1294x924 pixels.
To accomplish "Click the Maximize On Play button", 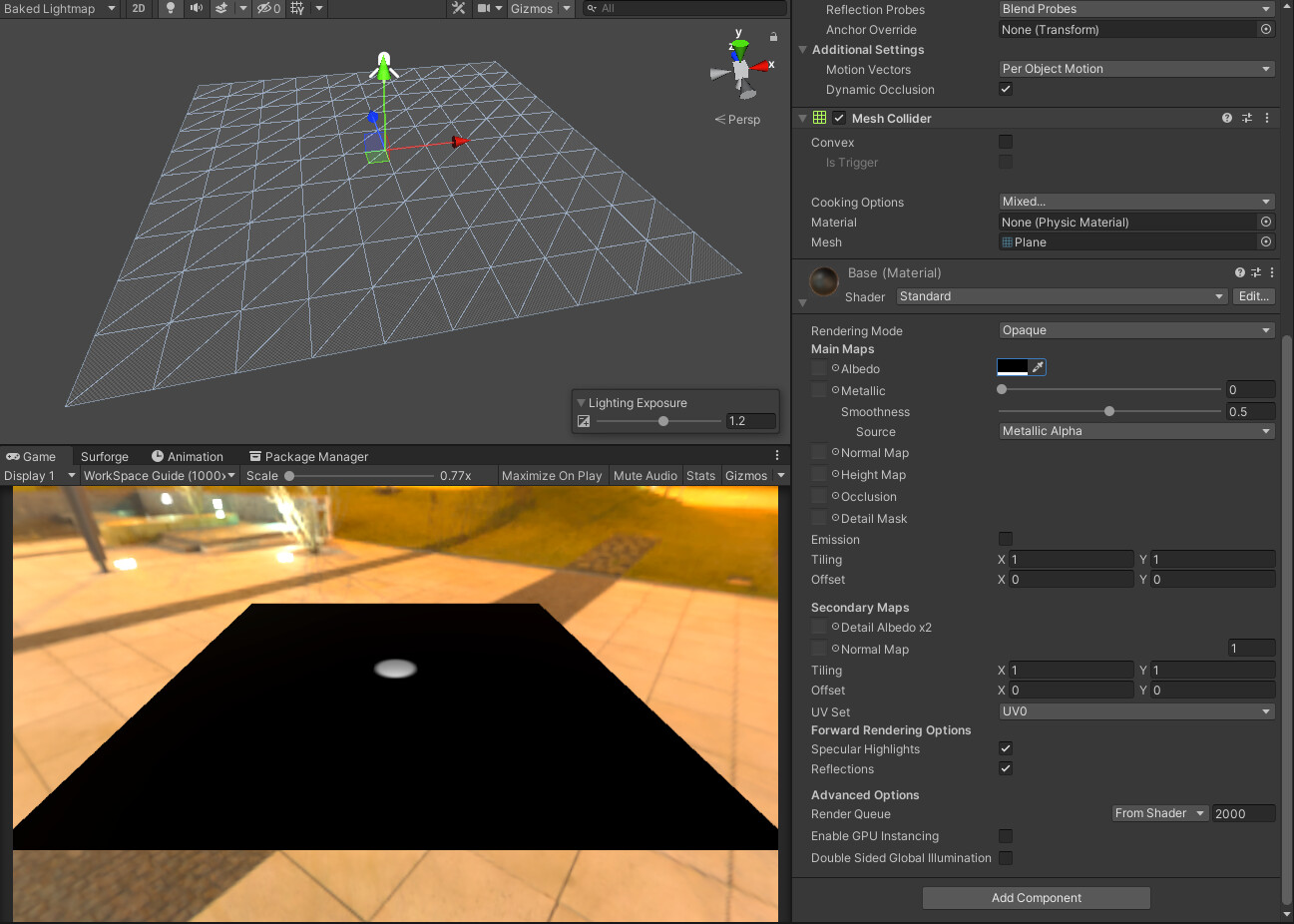I will (552, 476).
